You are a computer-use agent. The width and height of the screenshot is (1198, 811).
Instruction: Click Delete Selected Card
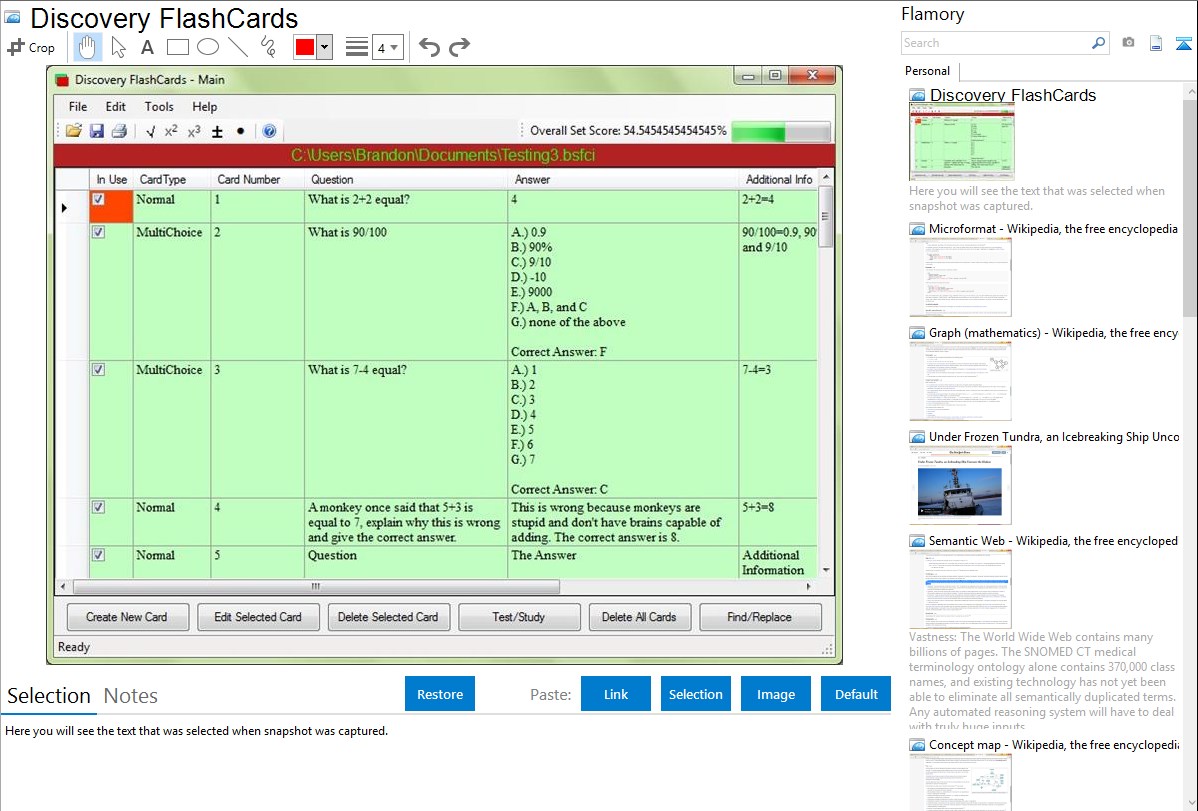point(388,617)
